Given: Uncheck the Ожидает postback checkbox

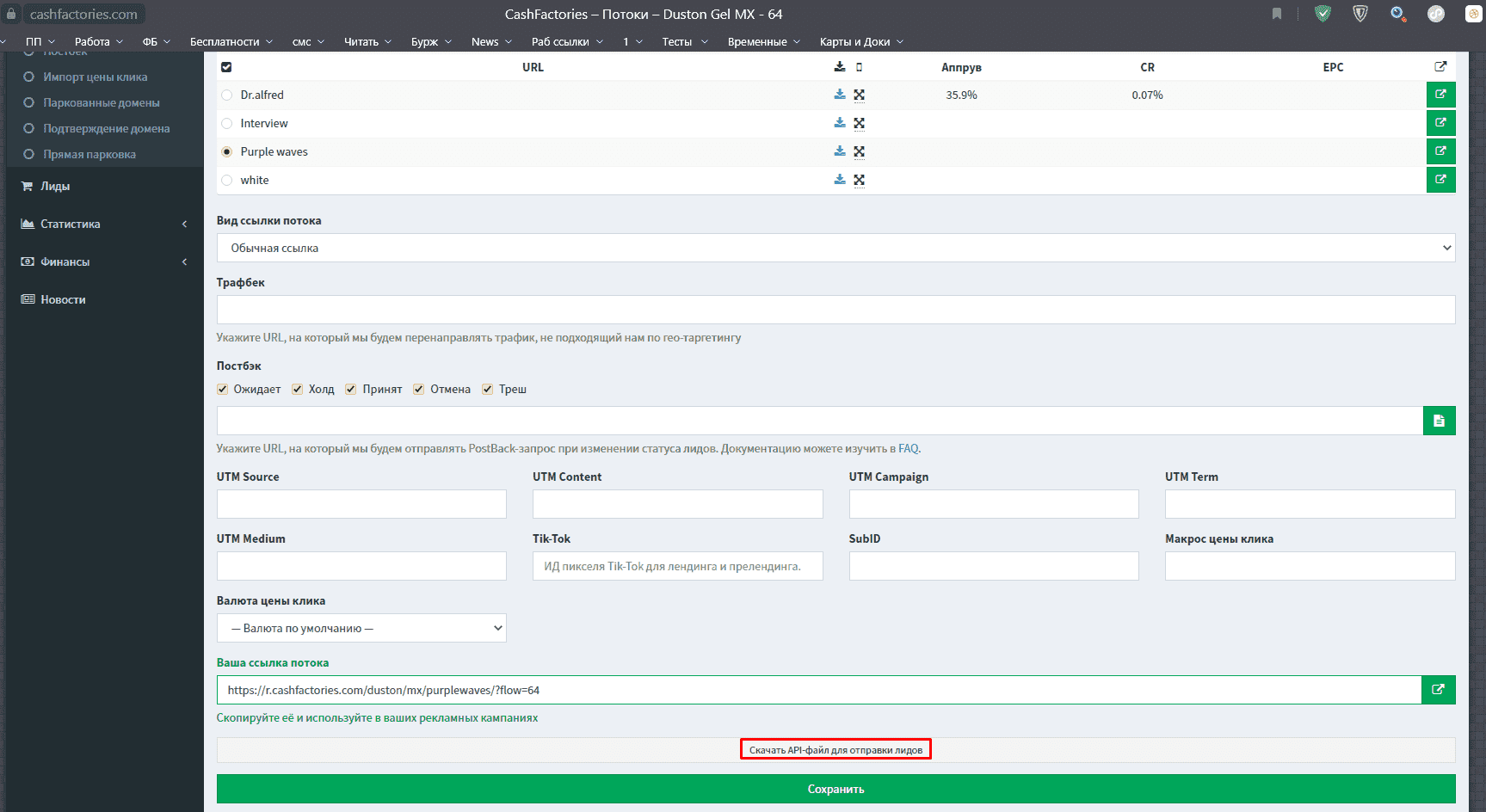Looking at the screenshot, I should [x=223, y=390].
